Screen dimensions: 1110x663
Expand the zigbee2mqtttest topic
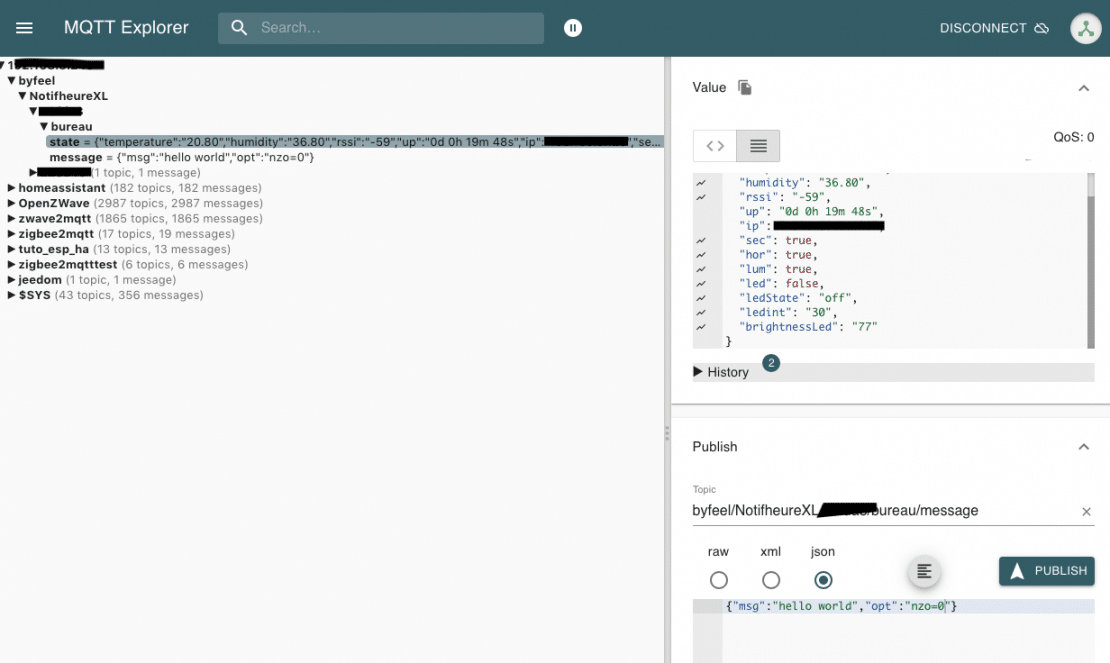point(11,264)
